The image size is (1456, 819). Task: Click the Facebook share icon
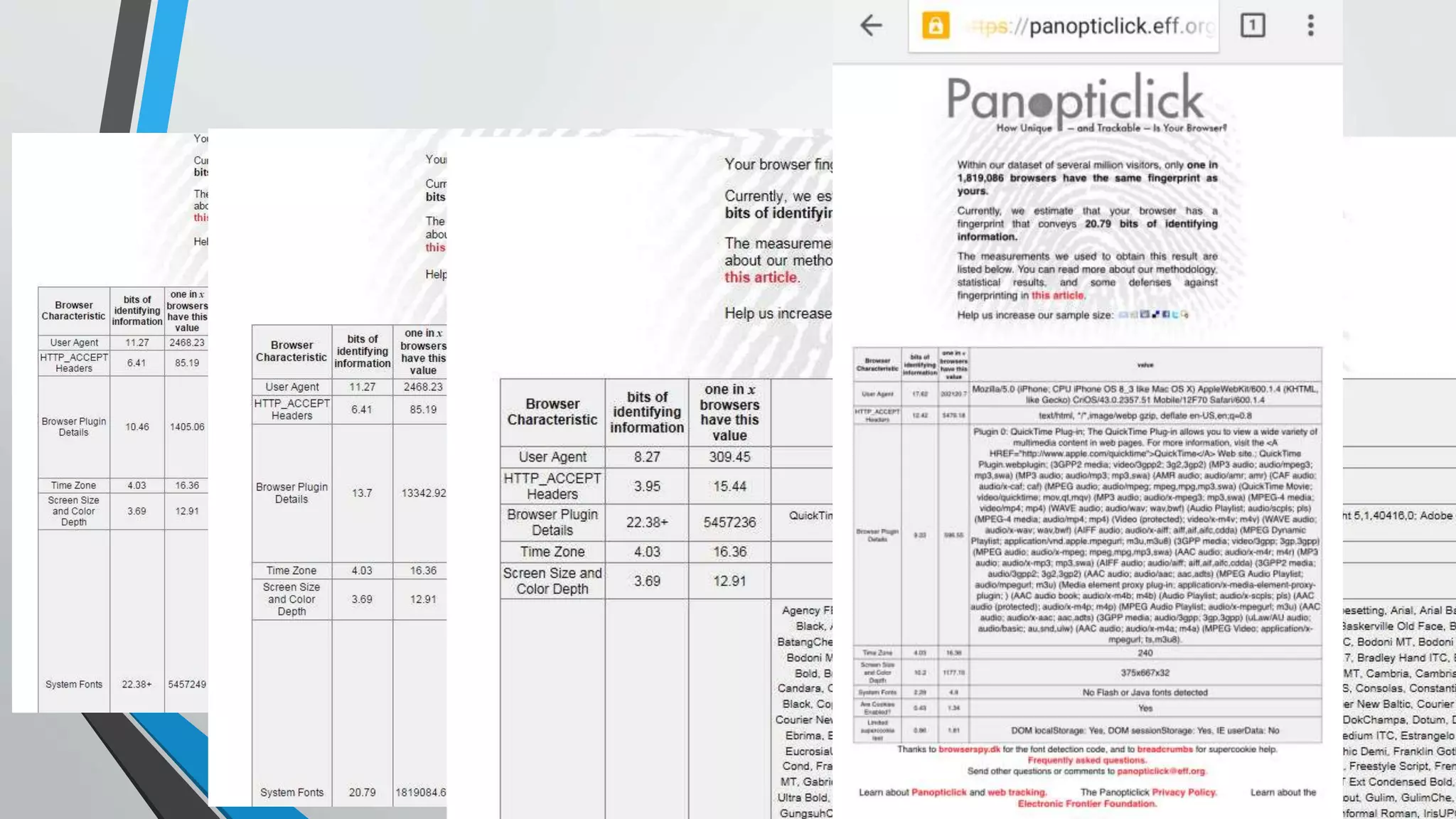point(1166,315)
